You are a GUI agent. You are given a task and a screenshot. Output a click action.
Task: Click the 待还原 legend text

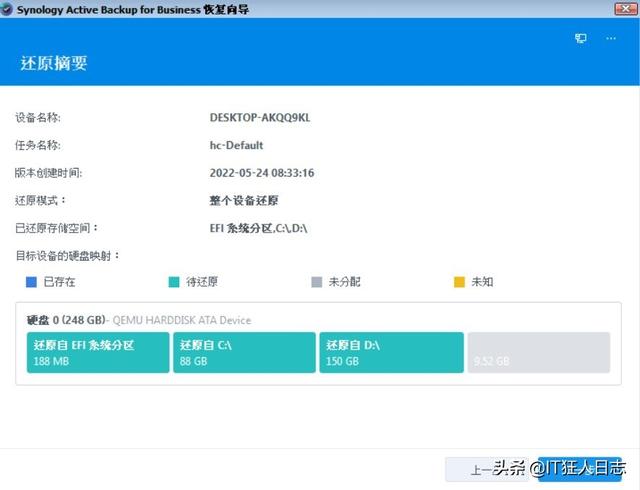[x=202, y=282]
